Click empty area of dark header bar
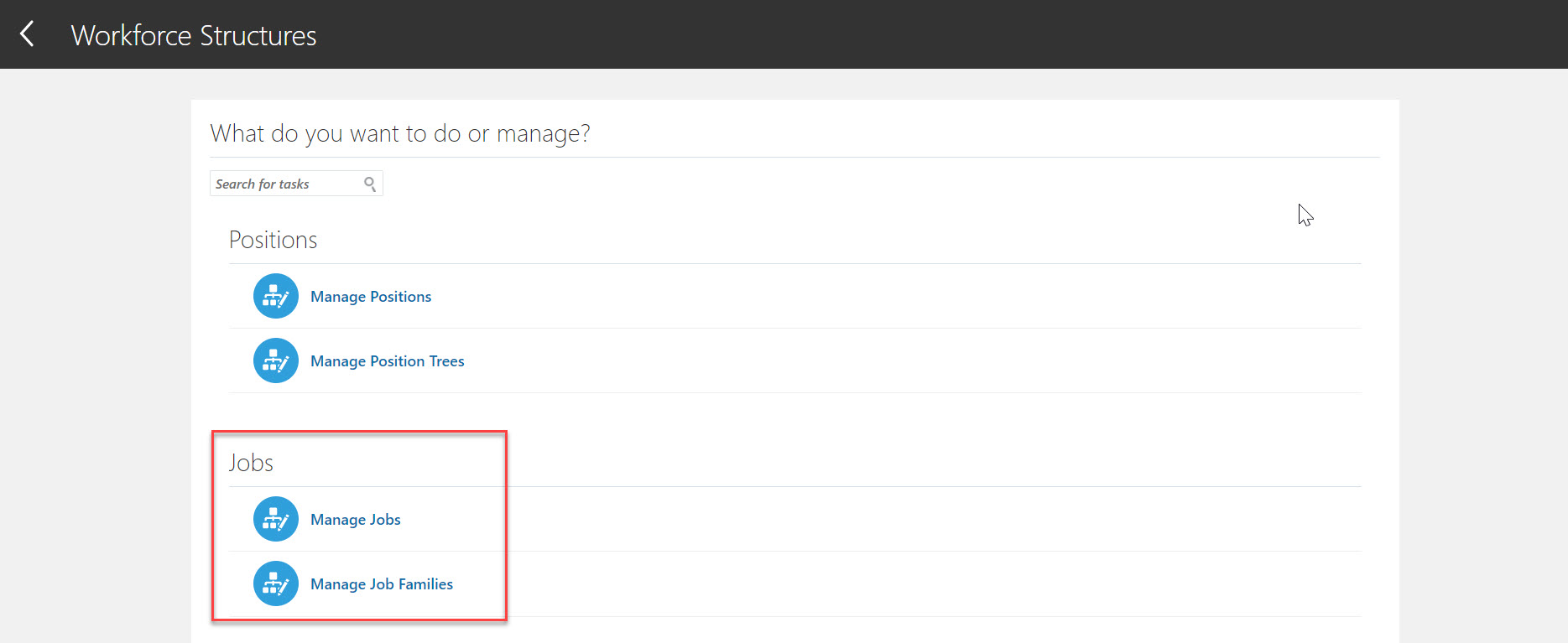The image size is (1568, 643). 923,34
